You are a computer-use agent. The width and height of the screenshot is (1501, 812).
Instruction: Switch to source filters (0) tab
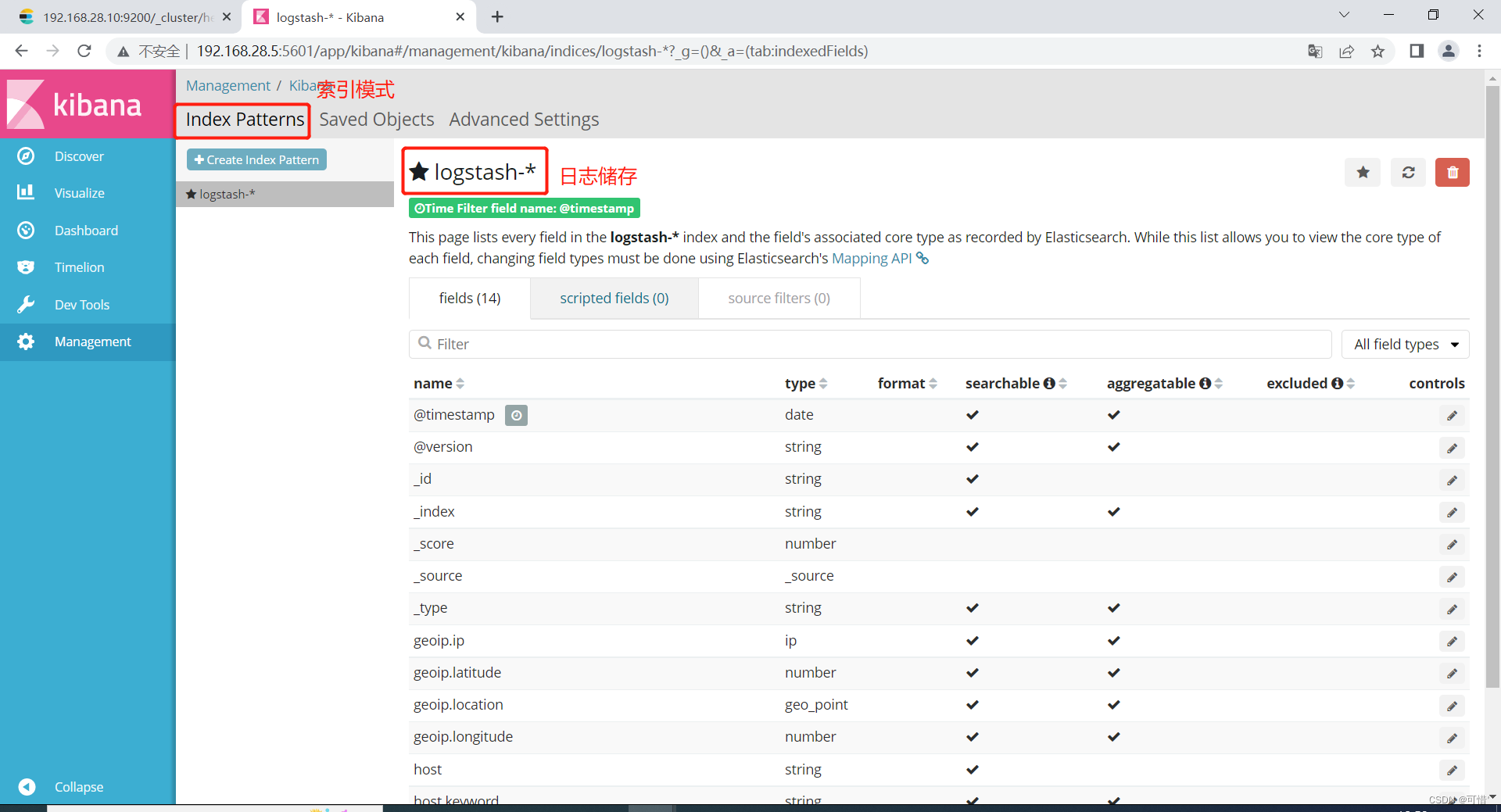click(779, 298)
